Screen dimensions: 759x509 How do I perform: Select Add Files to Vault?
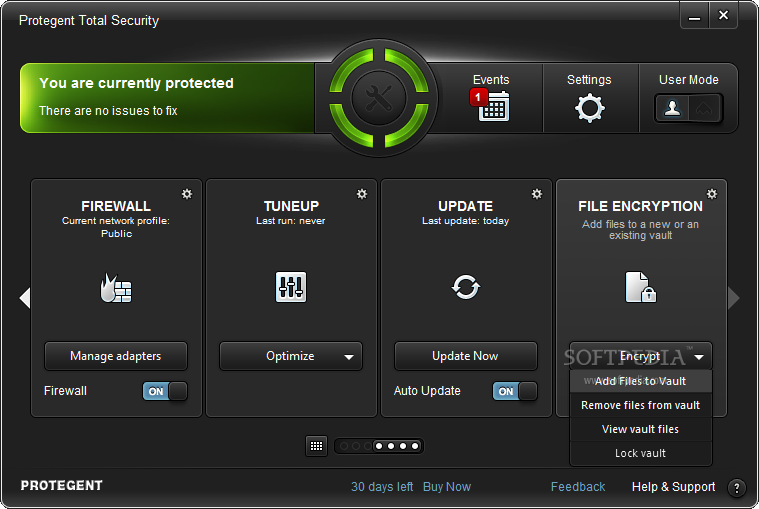(640, 381)
